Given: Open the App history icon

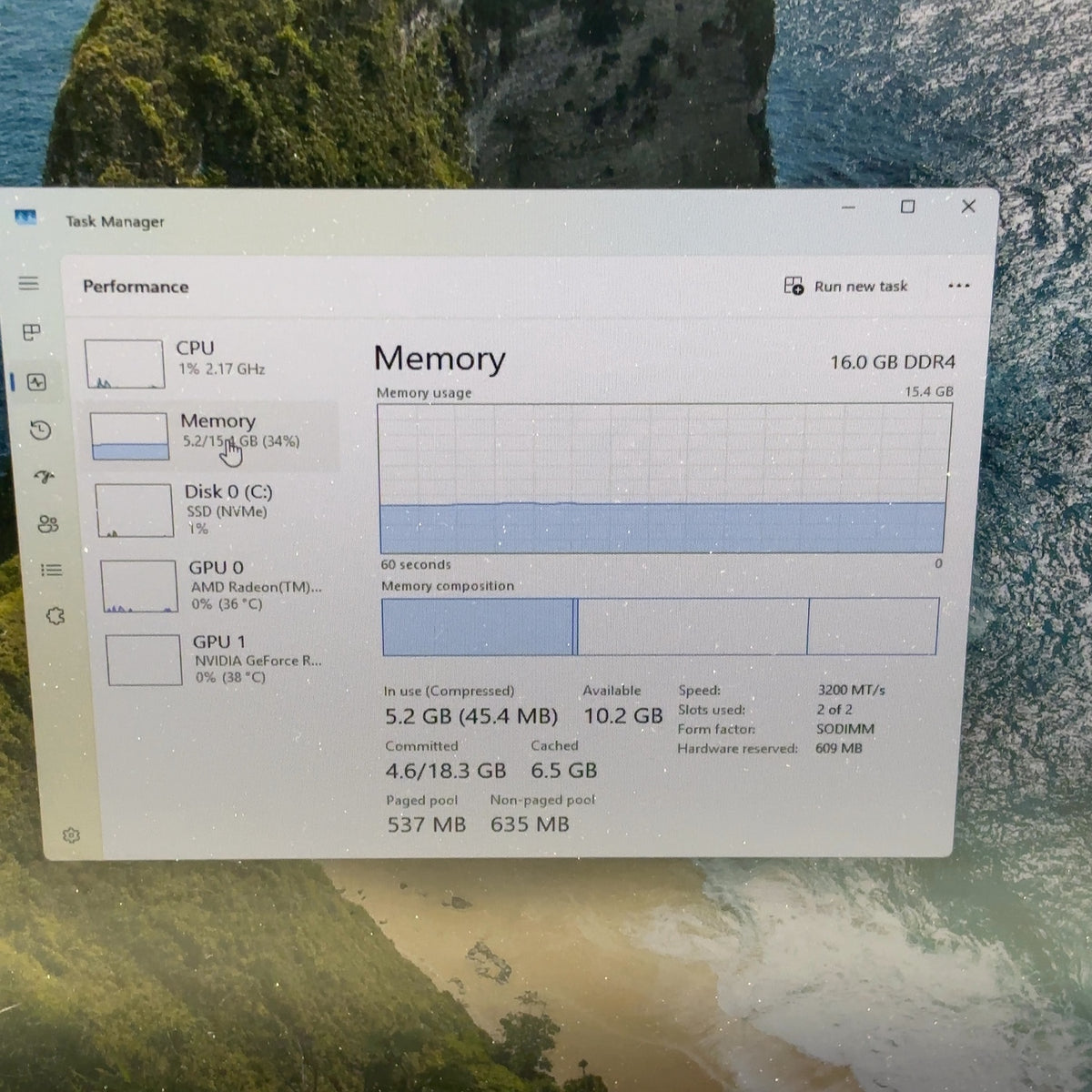Looking at the screenshot, I should (40, 430).
